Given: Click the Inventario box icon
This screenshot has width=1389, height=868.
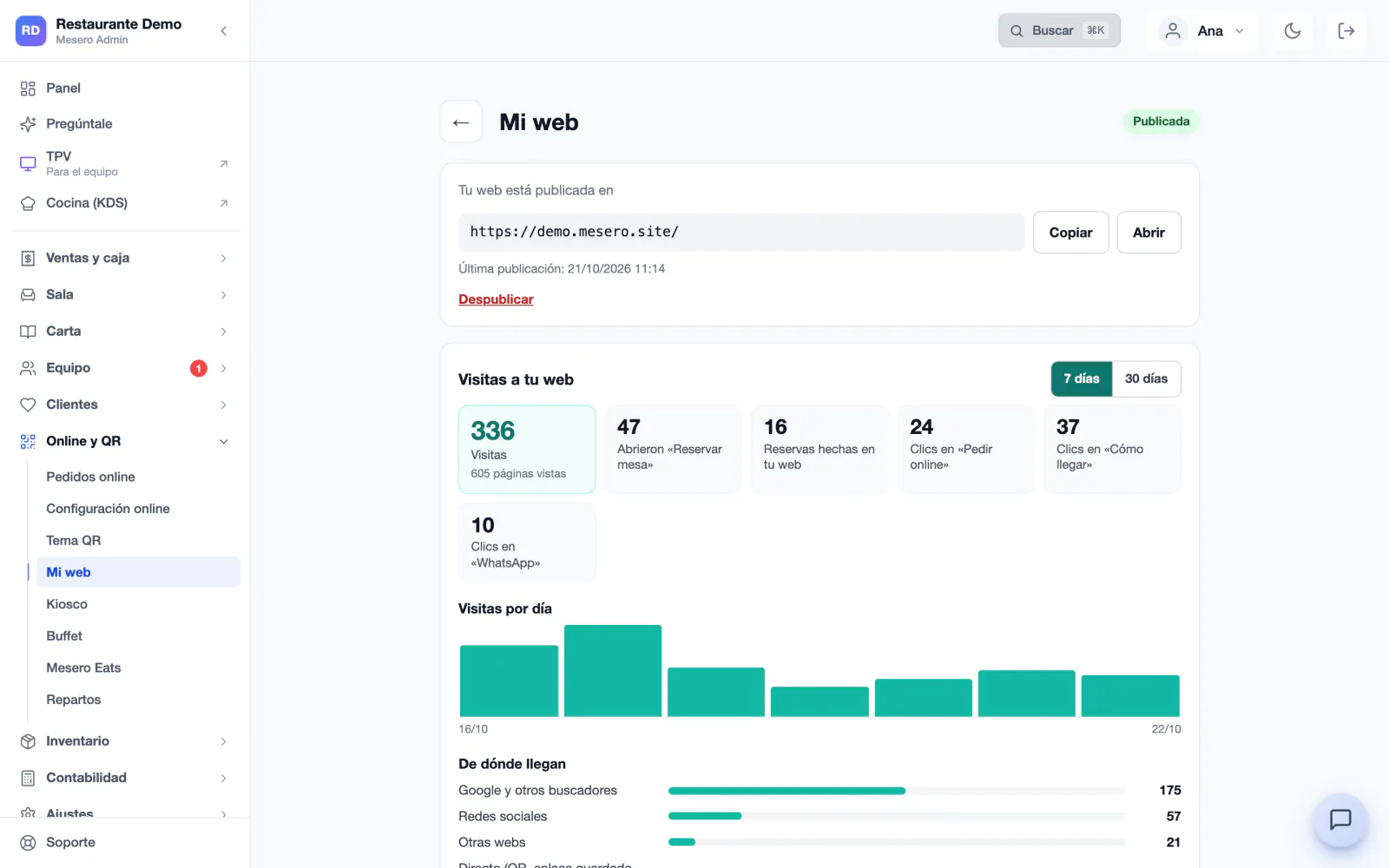Looking at the screenshot, I should pyautogui.click(x=28, y=741).
